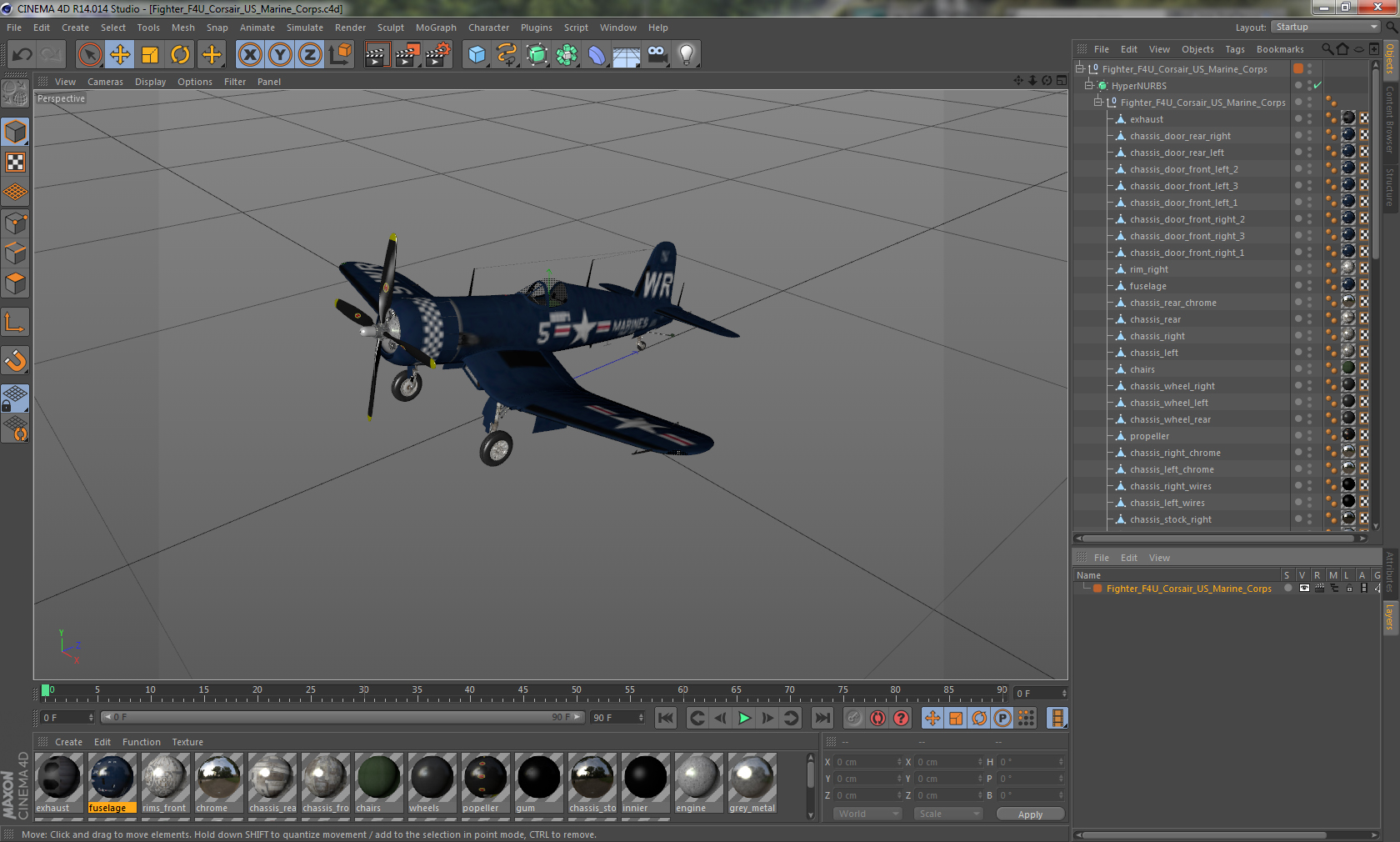Click frame 45 on the timeline ruler
Image resolution: width=1400 pixels, height=842 pixels.
522,692
